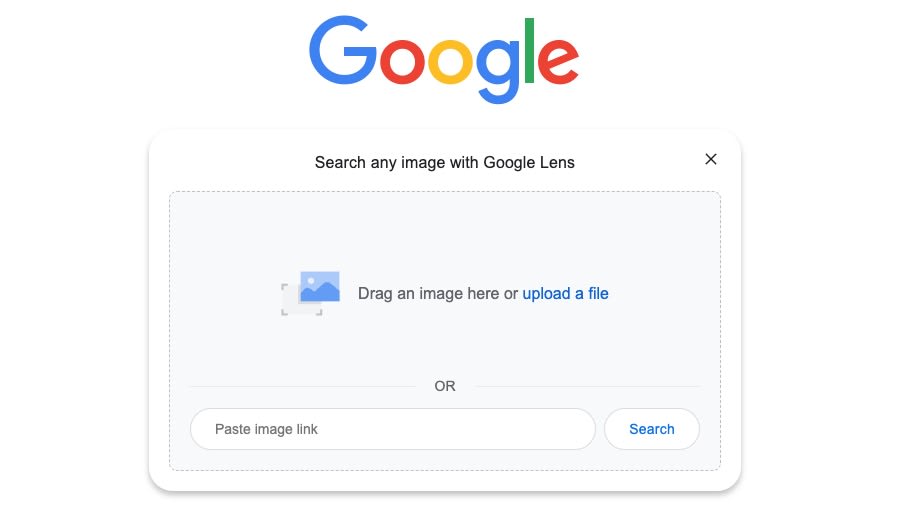This screenshot has width=910, height=519.
Task: Click the divider line left of OR
Action: (x=300, y=386)
